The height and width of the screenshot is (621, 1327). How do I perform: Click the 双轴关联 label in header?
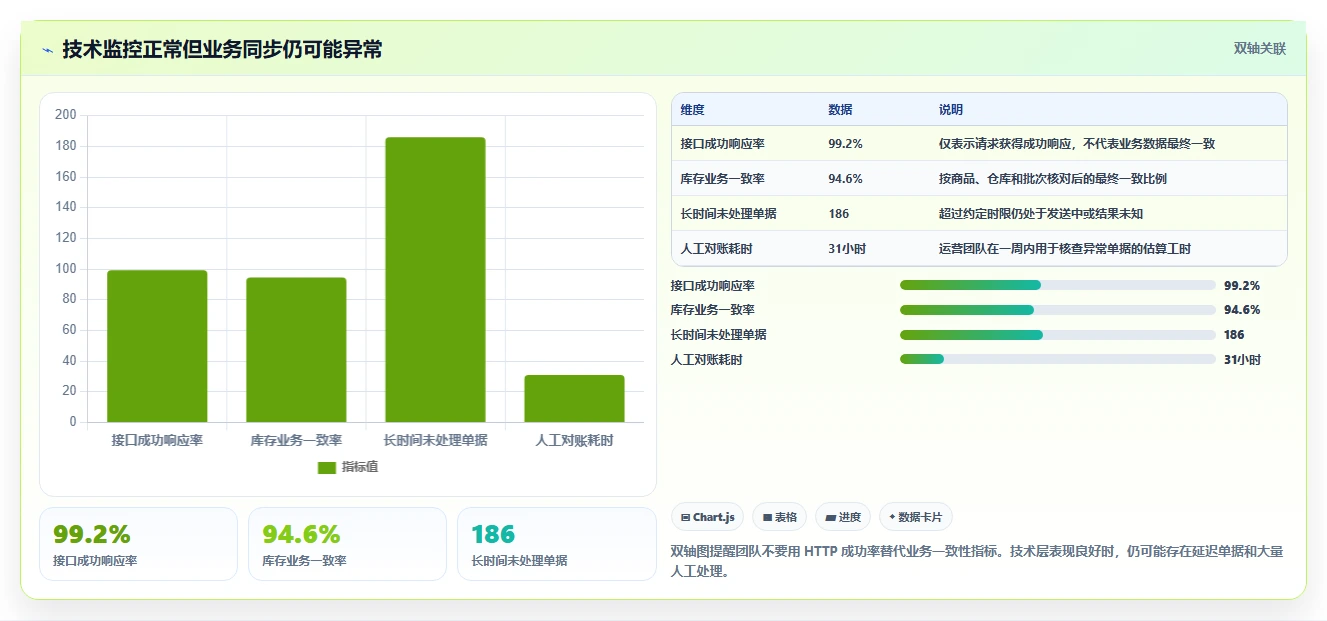(1259, 48)
